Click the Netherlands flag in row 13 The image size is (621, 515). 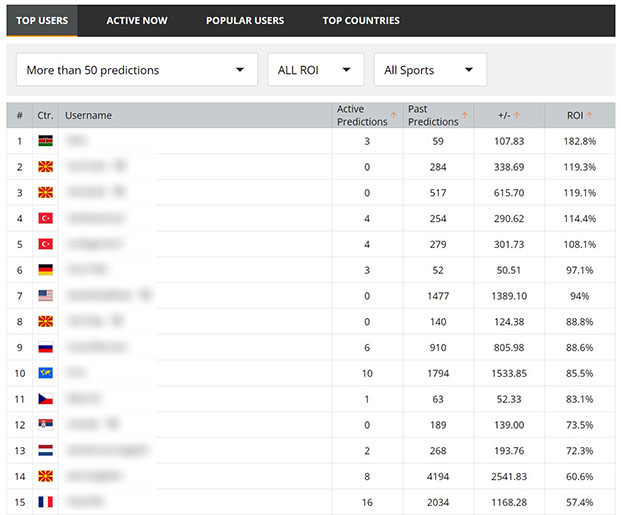point(46,450)
